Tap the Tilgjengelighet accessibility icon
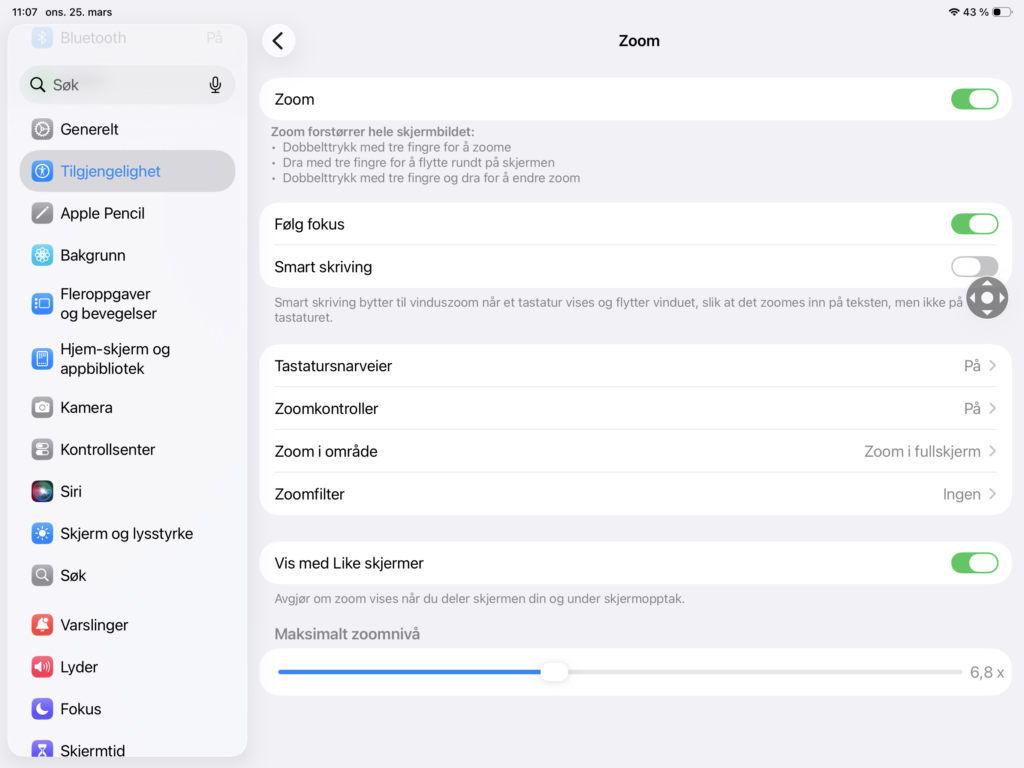Image resolution: width=1024 pixels, height=768 pixels. pyautogui.click(x=42, y=171)
